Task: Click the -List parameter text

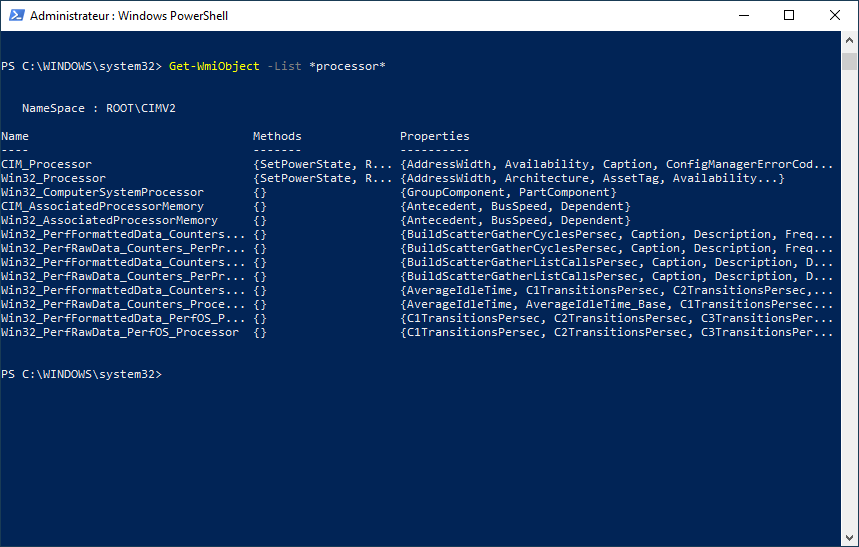Action: click(x=284, y=66)
